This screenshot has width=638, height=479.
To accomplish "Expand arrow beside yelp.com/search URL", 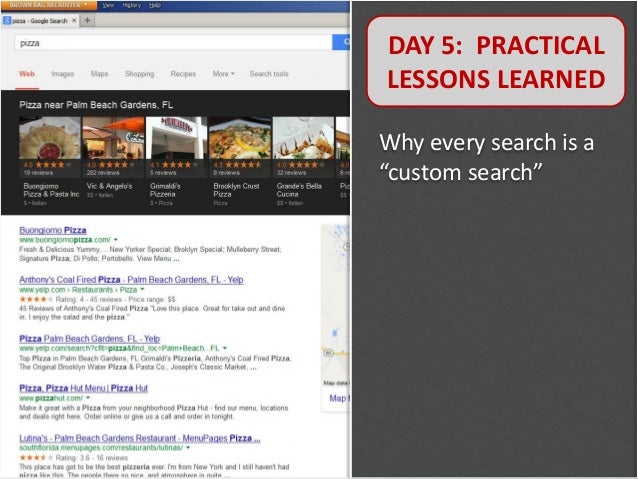I will click(225, 348).
